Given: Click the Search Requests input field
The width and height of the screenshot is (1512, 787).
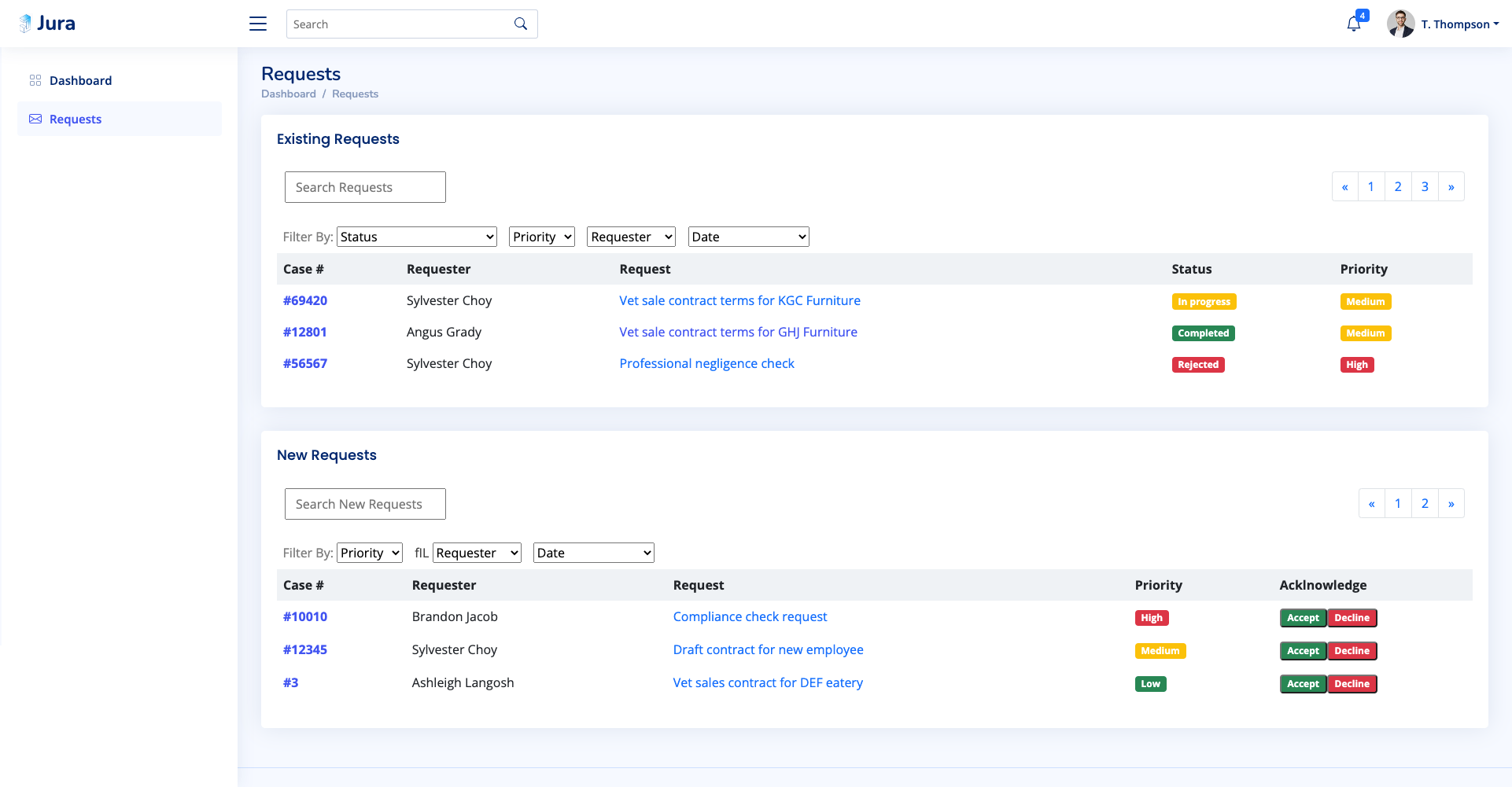Looking at the screenshot, I should (365, 187).
